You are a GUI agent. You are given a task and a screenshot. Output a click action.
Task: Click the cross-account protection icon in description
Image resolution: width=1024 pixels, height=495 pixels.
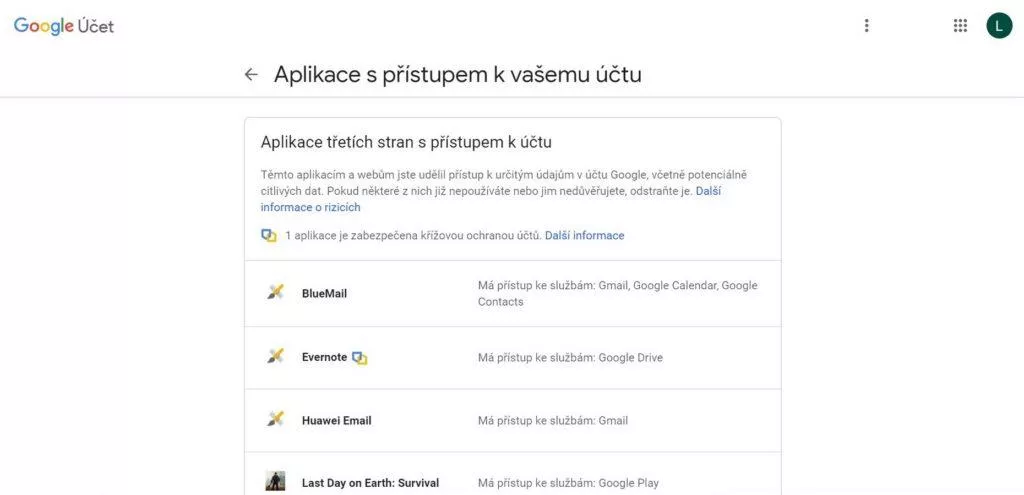[x=268, y=235]
